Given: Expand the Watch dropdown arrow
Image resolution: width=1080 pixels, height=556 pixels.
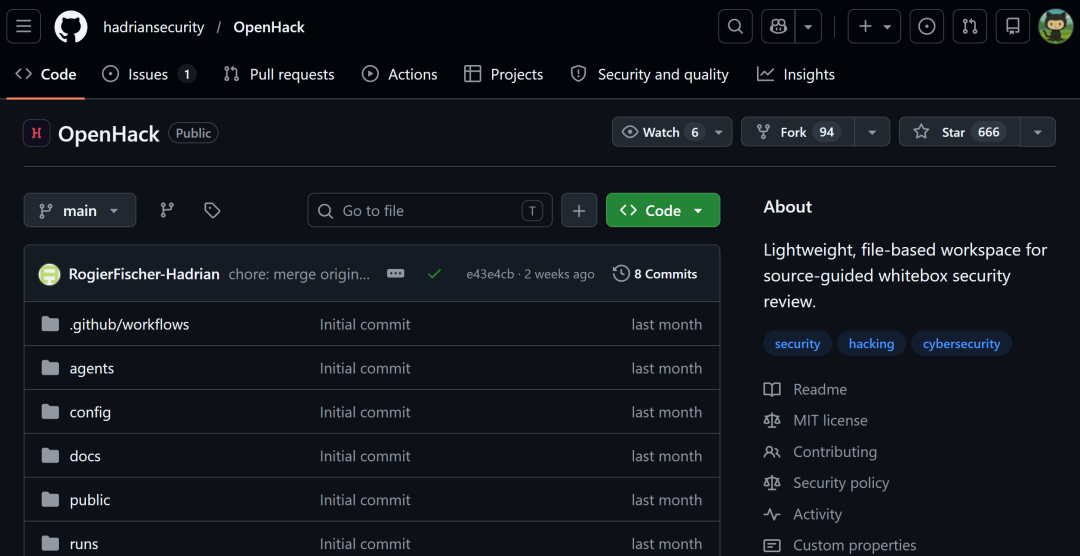Looking at the screenshot, I should pos(718,132).
